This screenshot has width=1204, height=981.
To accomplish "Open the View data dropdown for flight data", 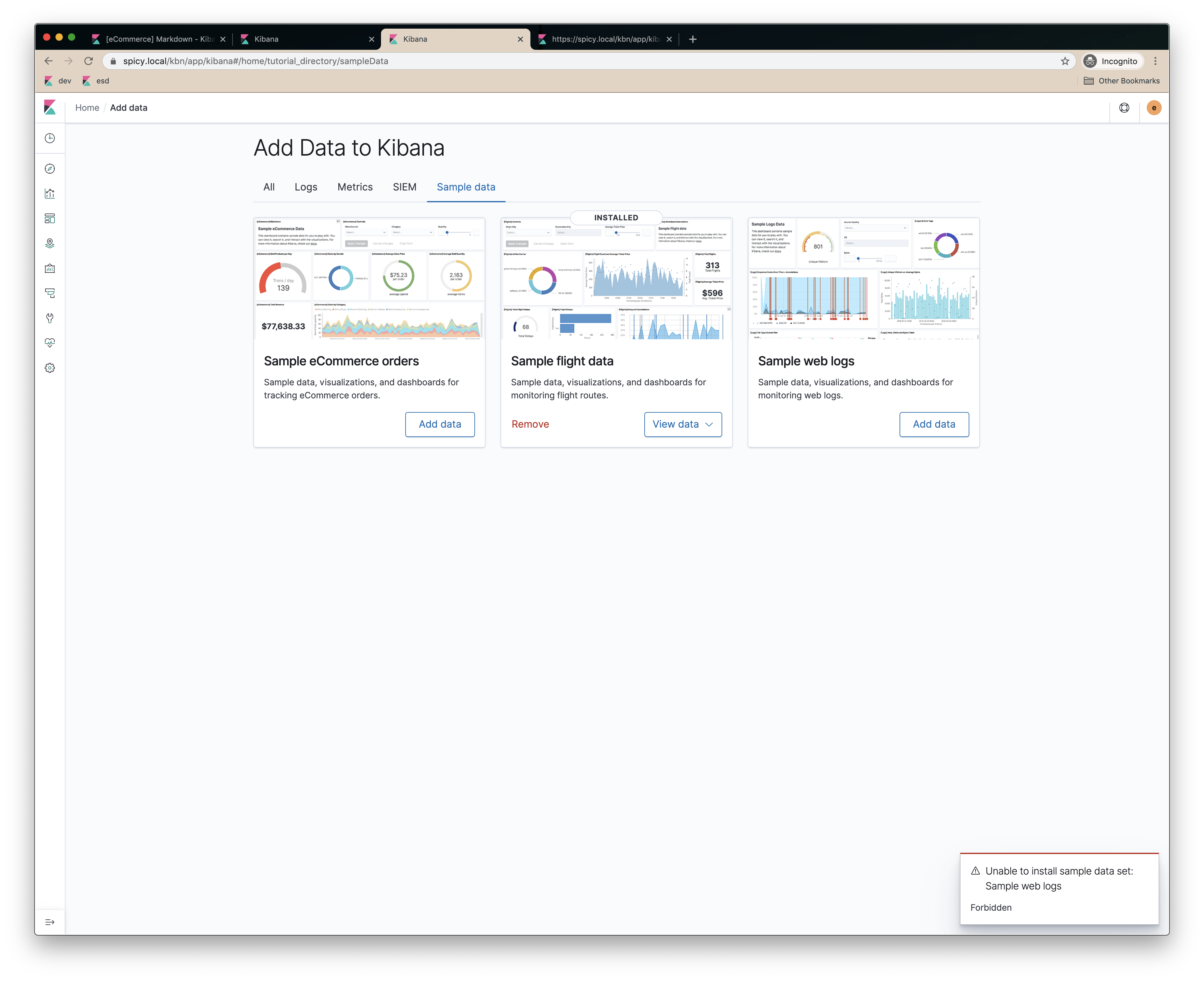I will (683, 424).
